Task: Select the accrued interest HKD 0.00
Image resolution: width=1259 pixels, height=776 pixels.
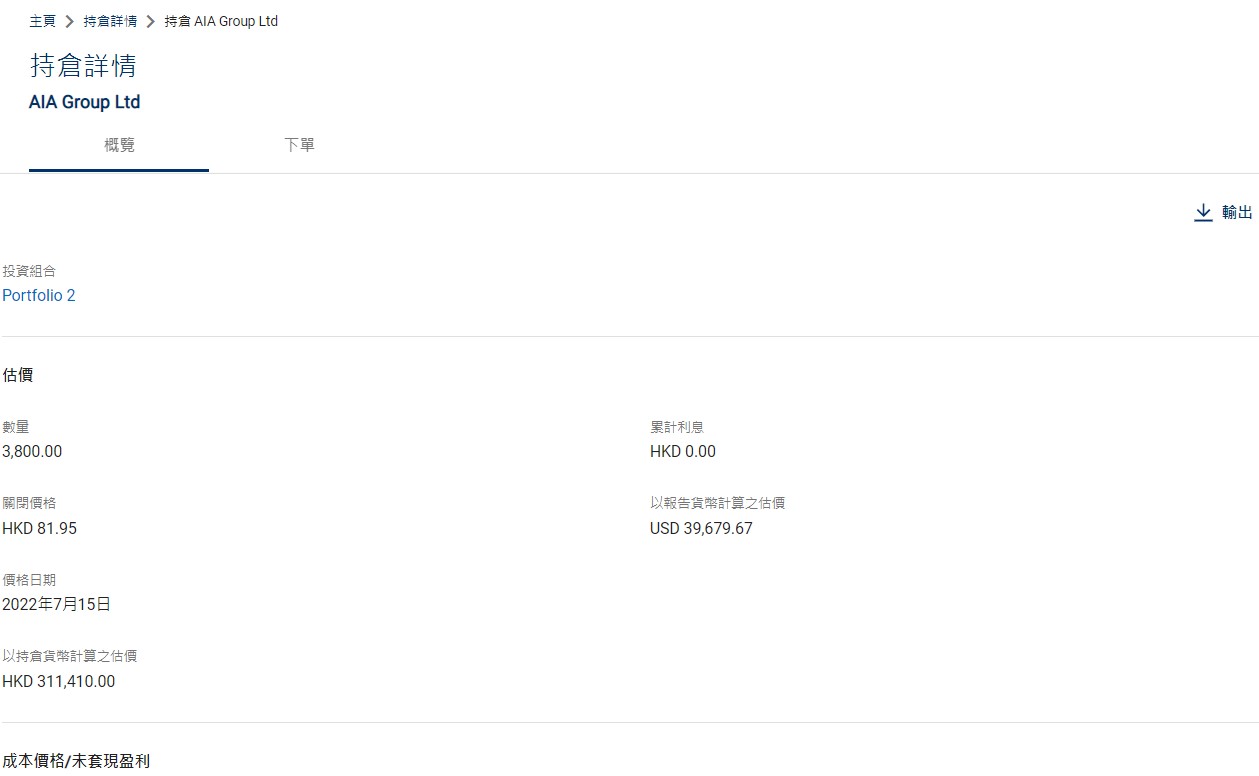Action: (x=683, y=452)
